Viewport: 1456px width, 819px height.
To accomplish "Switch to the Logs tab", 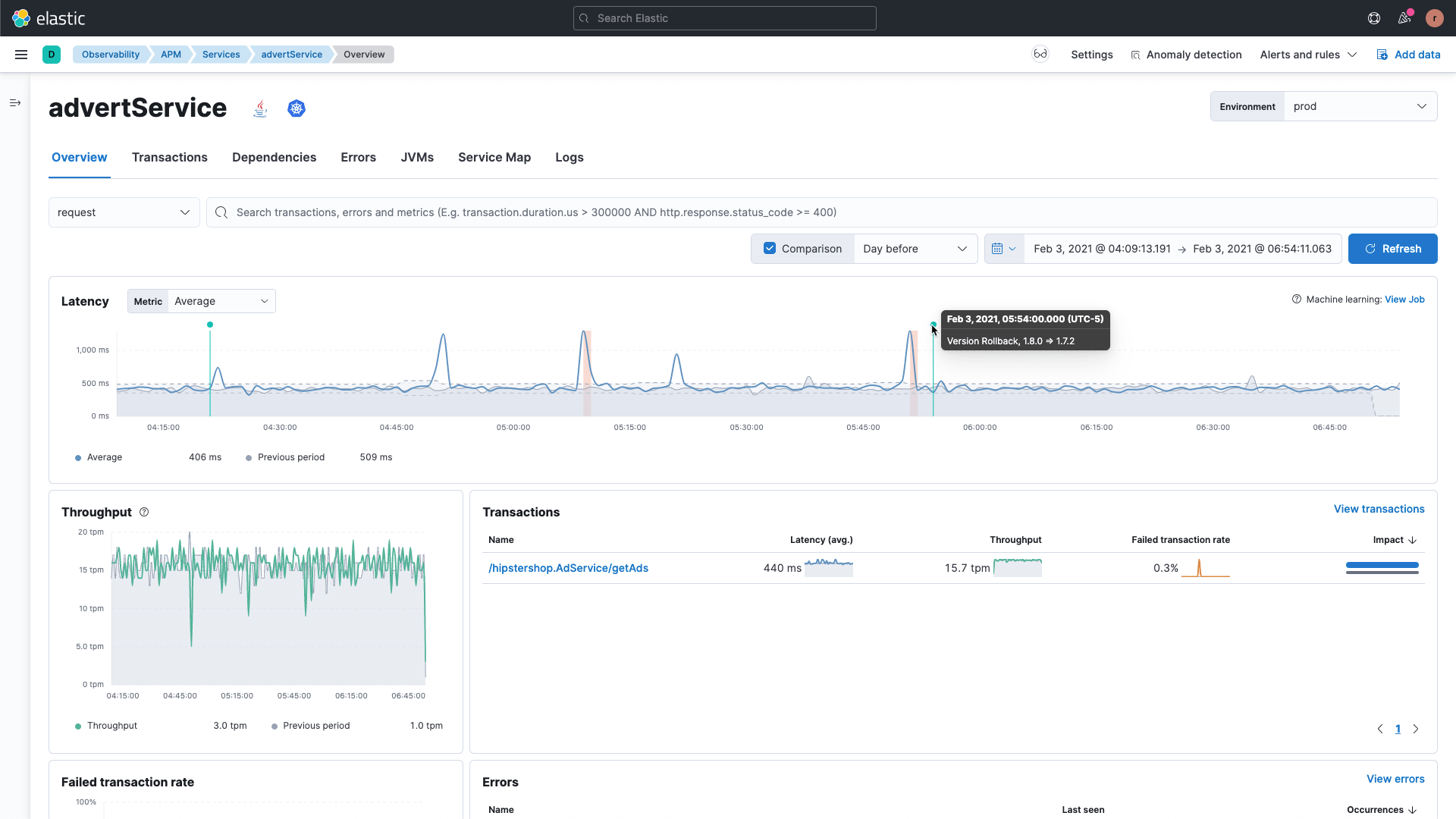I will 570,157.
